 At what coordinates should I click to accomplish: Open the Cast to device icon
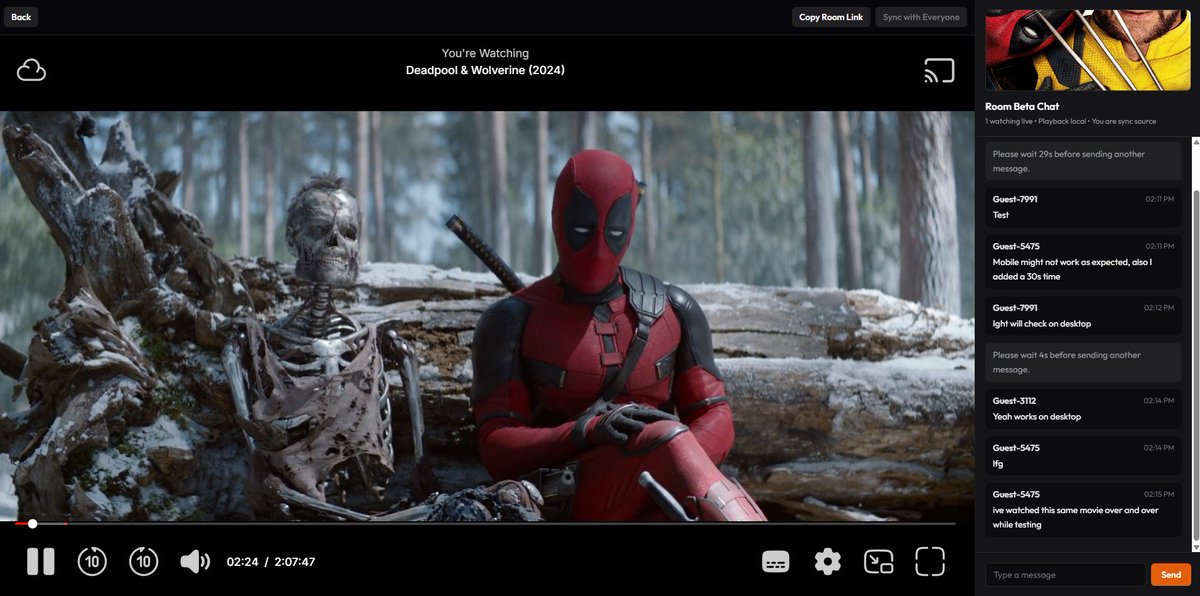[x=937, y=70]
